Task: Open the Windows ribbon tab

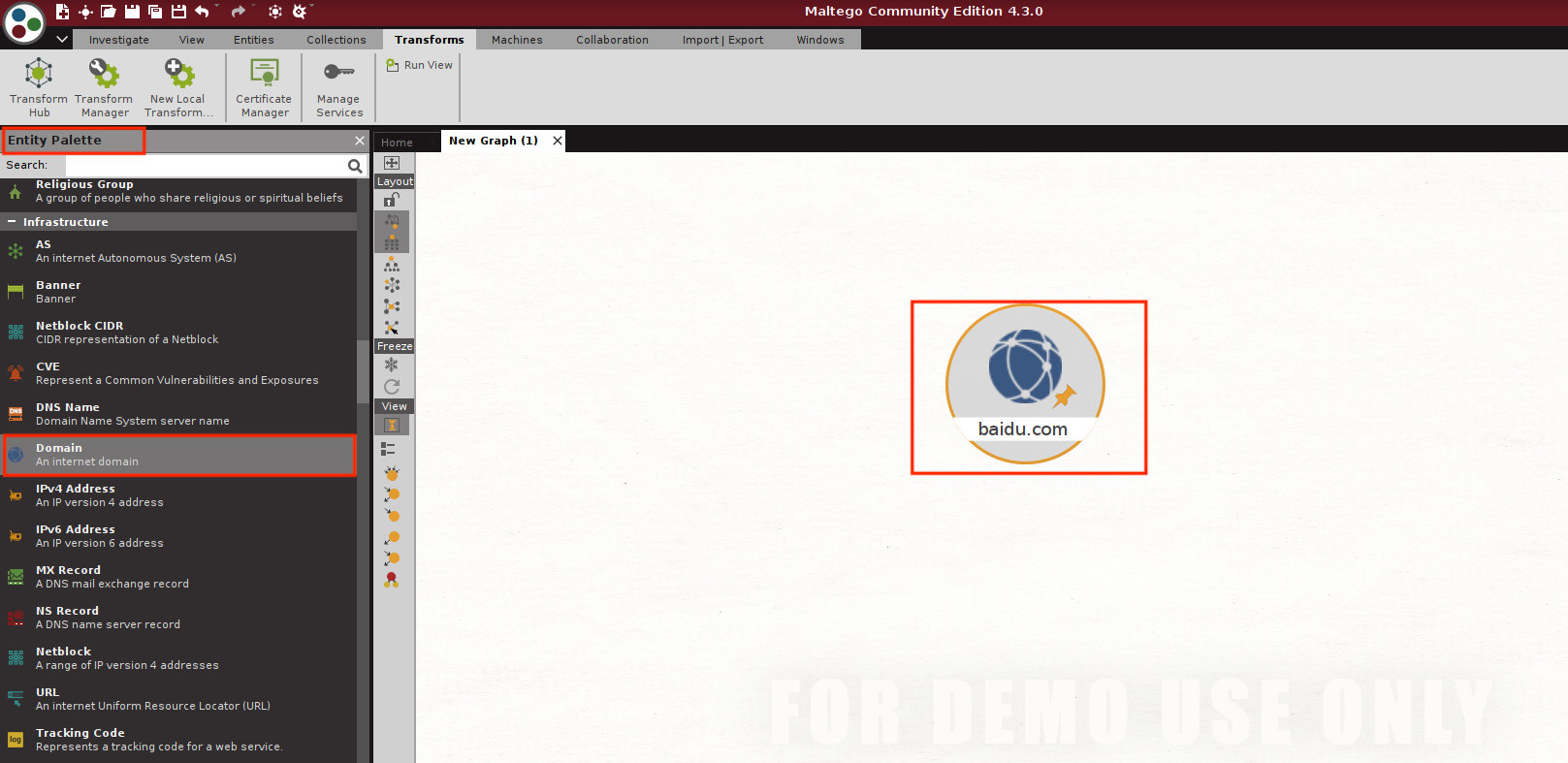Action: click(820, 40)
